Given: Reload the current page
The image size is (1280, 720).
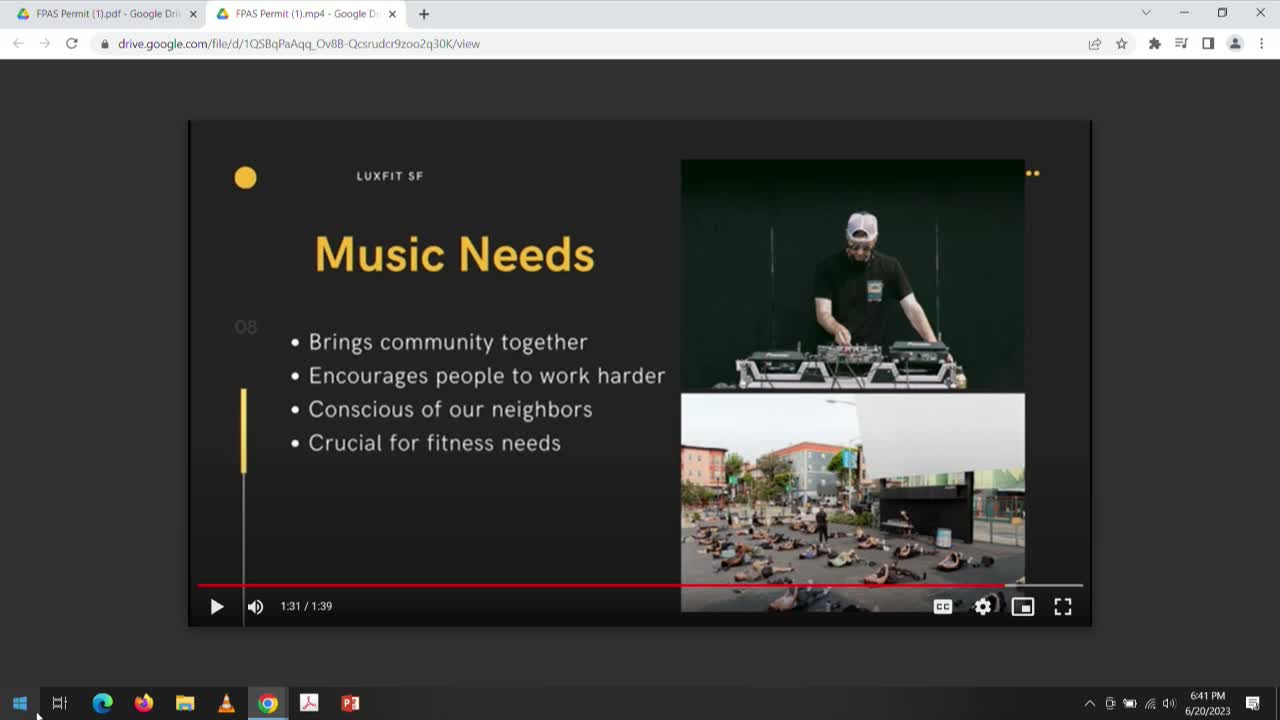Looking at the screenshot, I should (72, 44).
